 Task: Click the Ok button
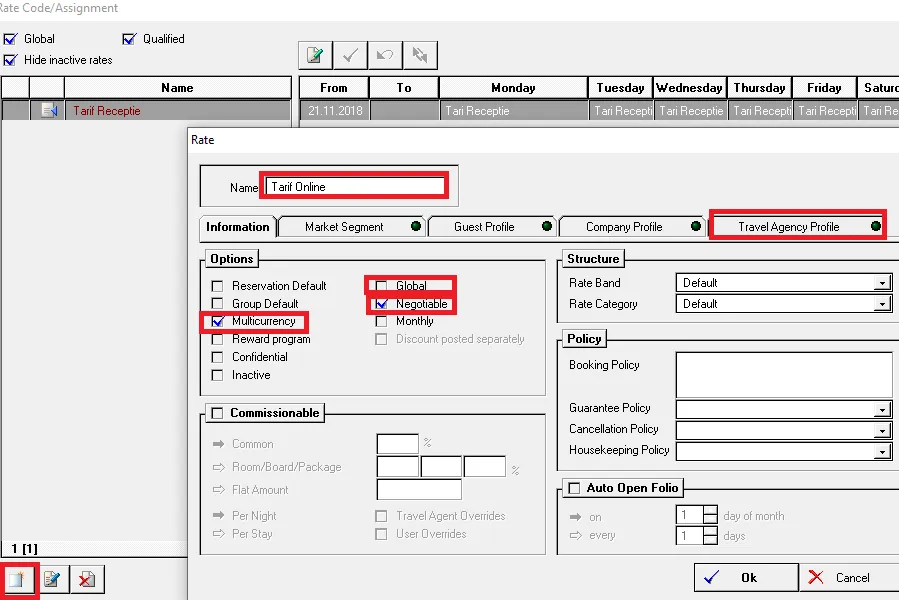[x=746, y=578]
